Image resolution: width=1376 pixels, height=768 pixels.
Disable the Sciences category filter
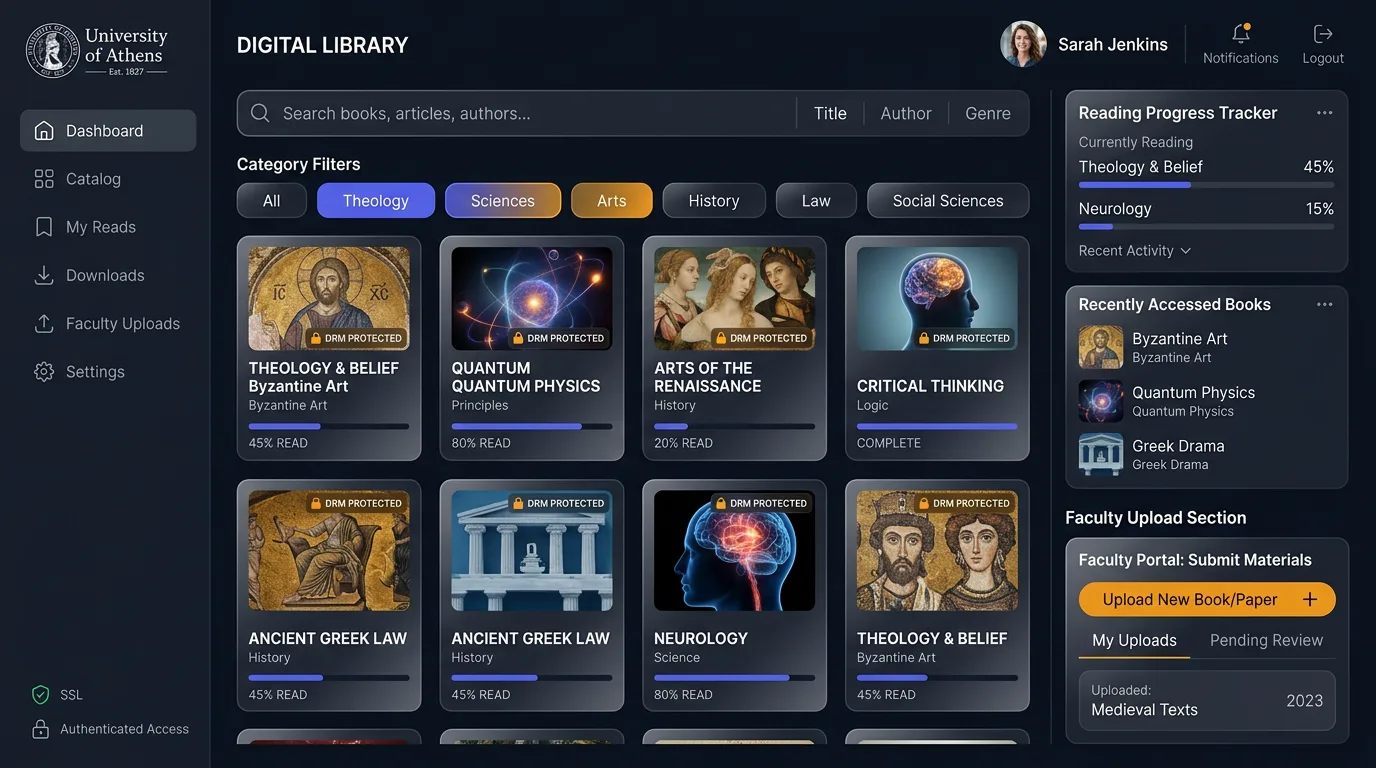click(502, 200)
